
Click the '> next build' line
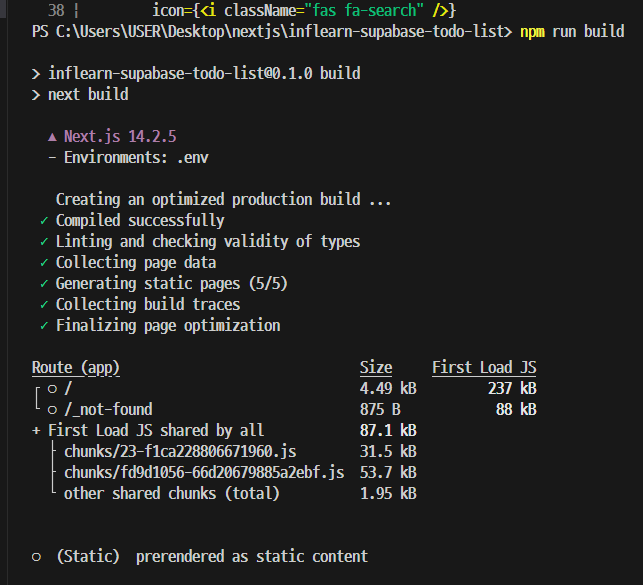[80, 95]
